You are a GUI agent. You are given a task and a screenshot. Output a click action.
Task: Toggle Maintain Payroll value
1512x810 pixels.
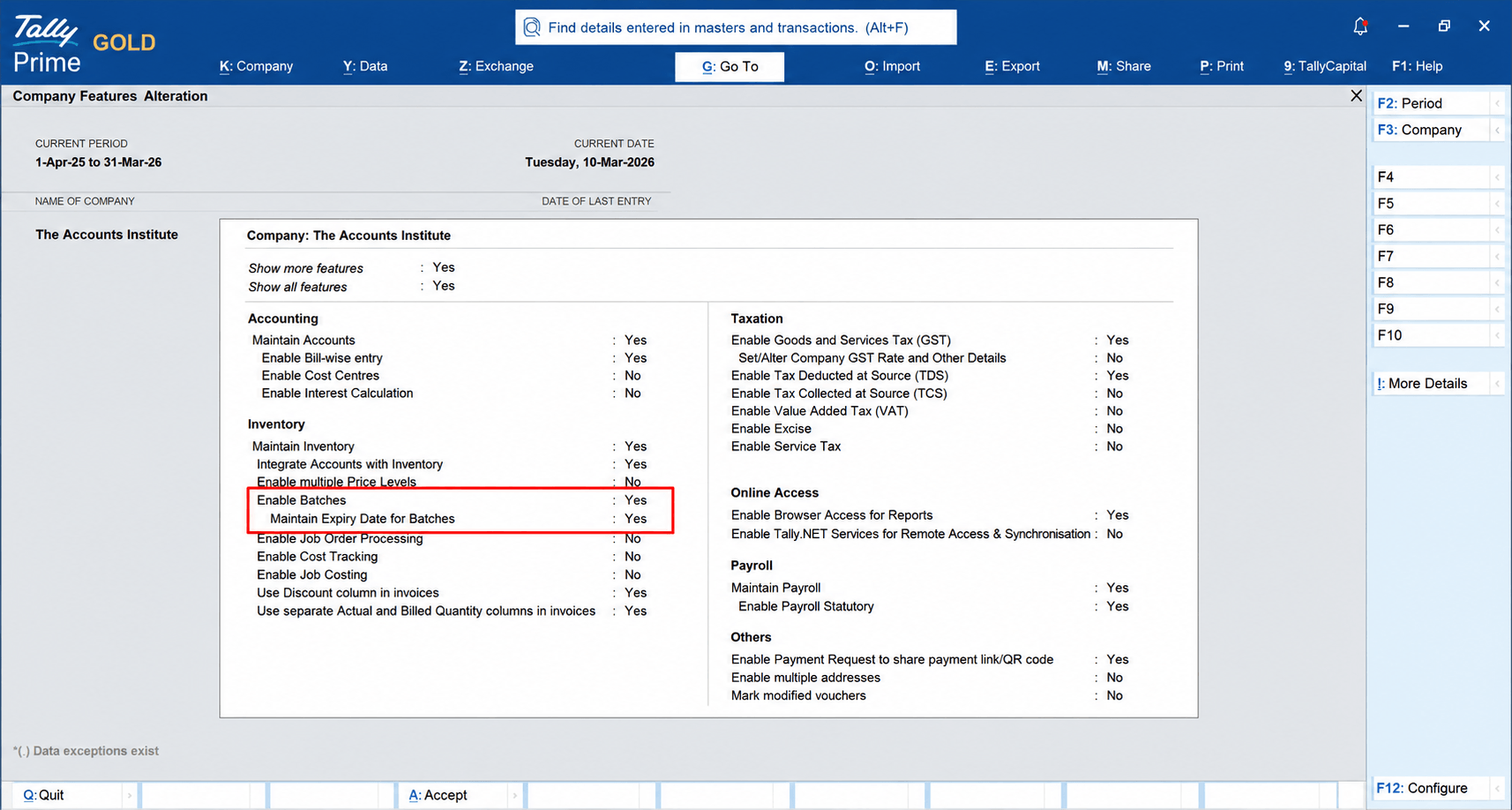click(x=1118, y=588)
